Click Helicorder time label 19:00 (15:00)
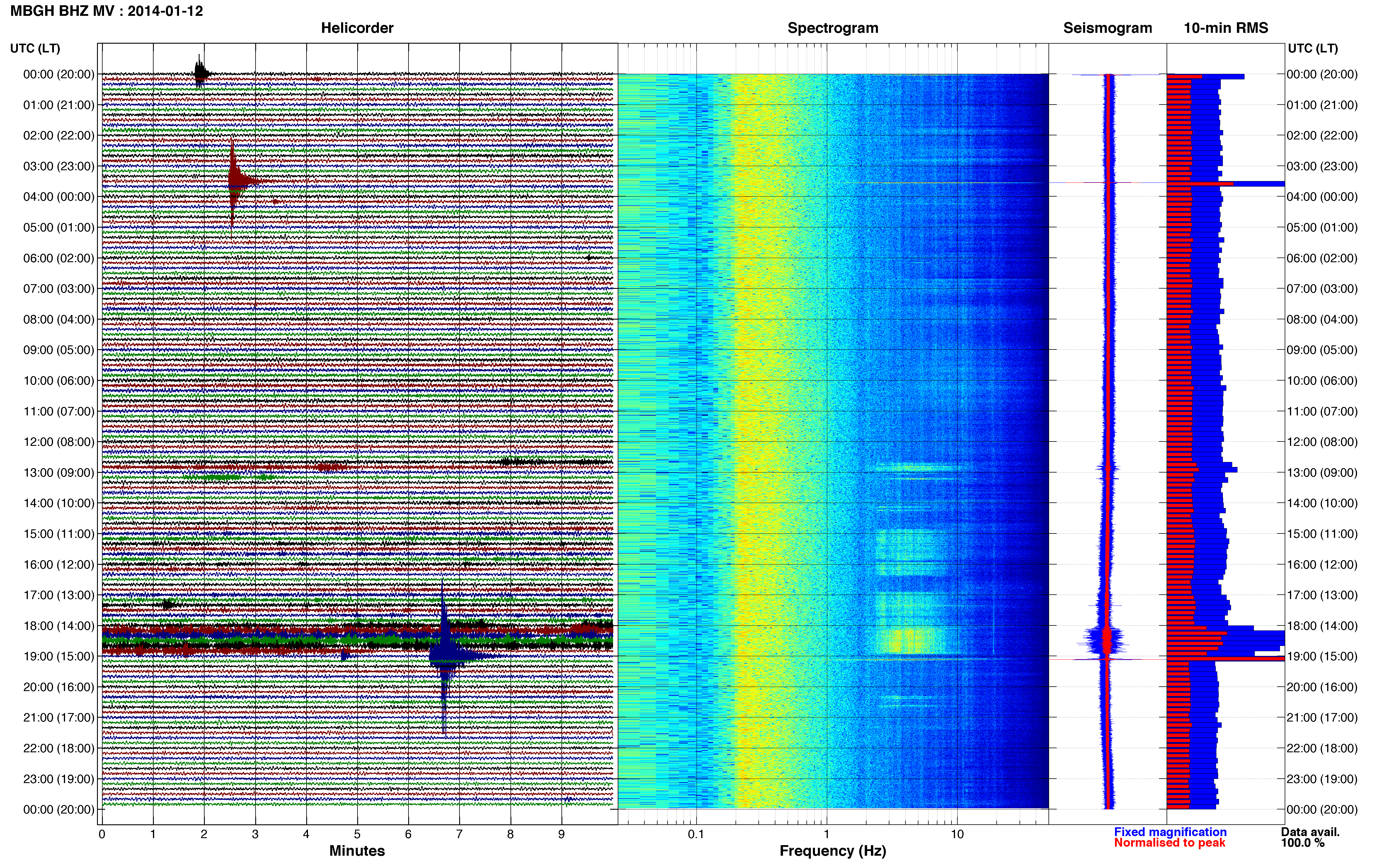 pos(59,657)
